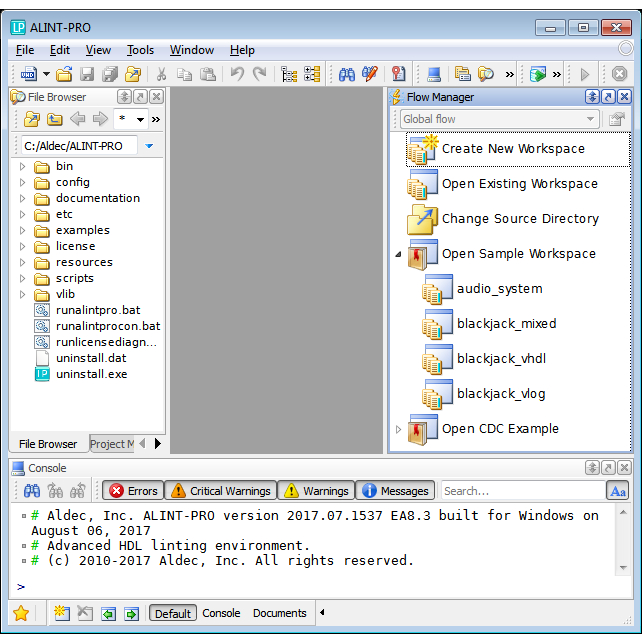
Task: Click the new perspective sparkle icon in status bar
Action: point(62,613)
